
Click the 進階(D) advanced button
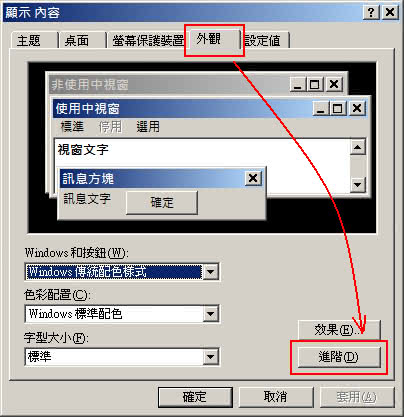pyautogui.click(x=339, y=357)
